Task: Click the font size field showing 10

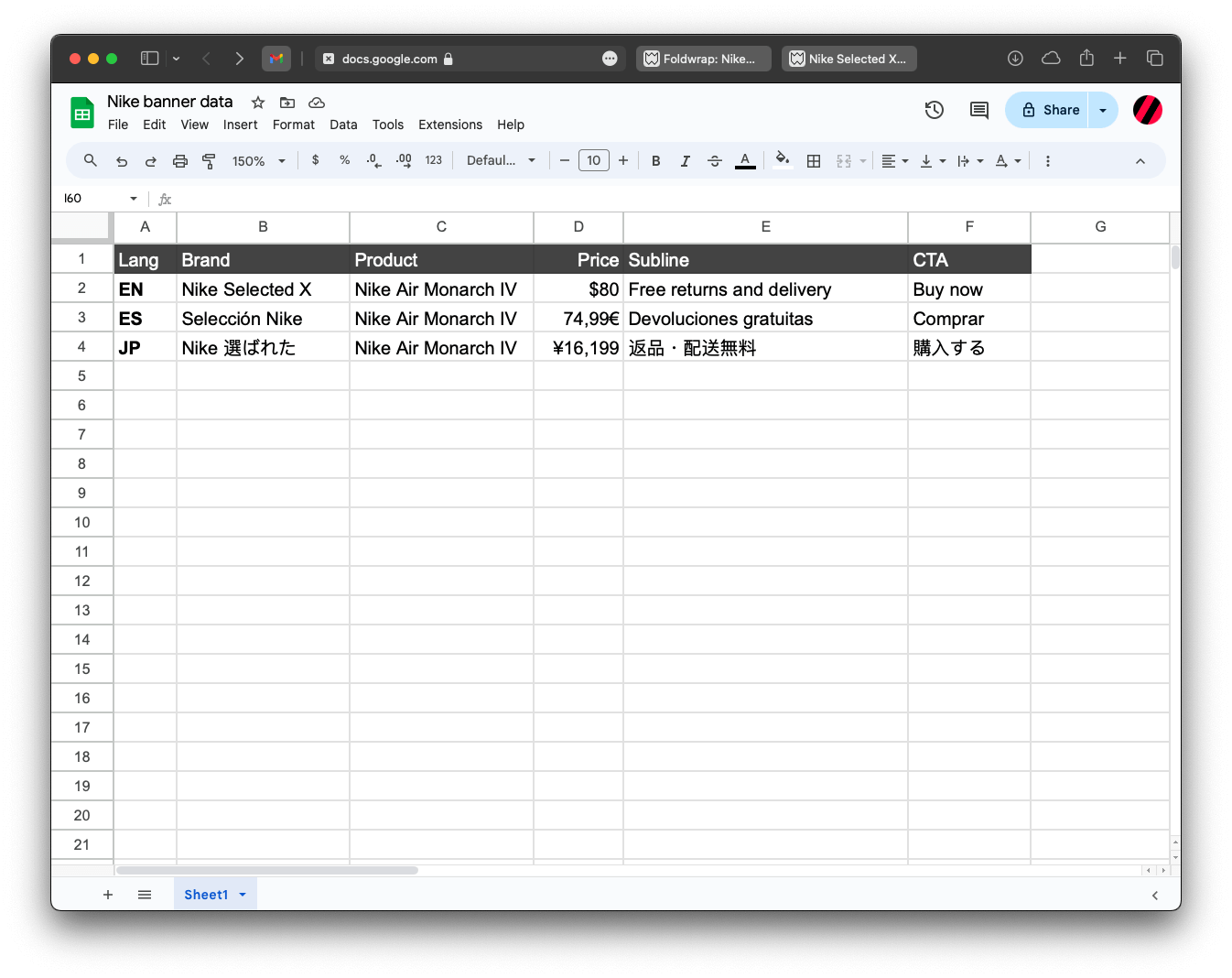Action: point(594,160)
